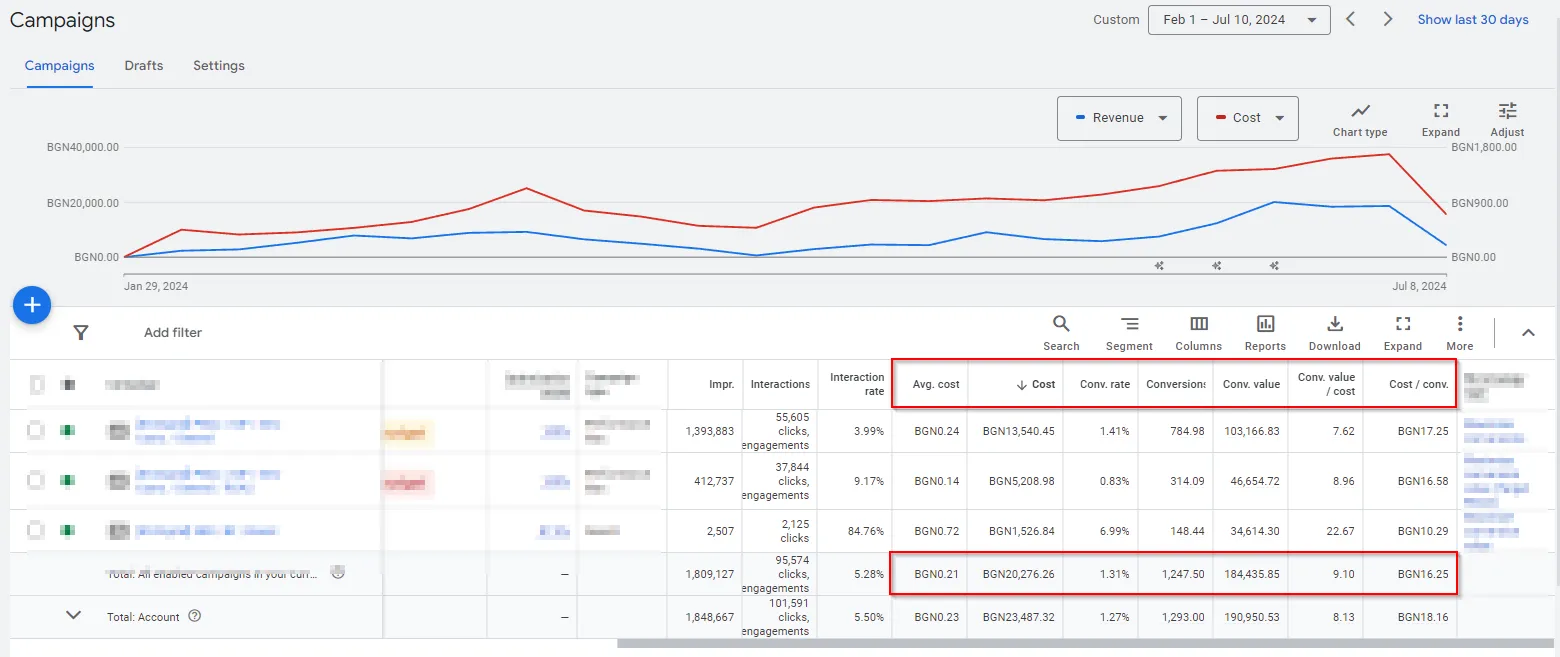
Task: Open the Reports icon
Action: (1265, 332)
